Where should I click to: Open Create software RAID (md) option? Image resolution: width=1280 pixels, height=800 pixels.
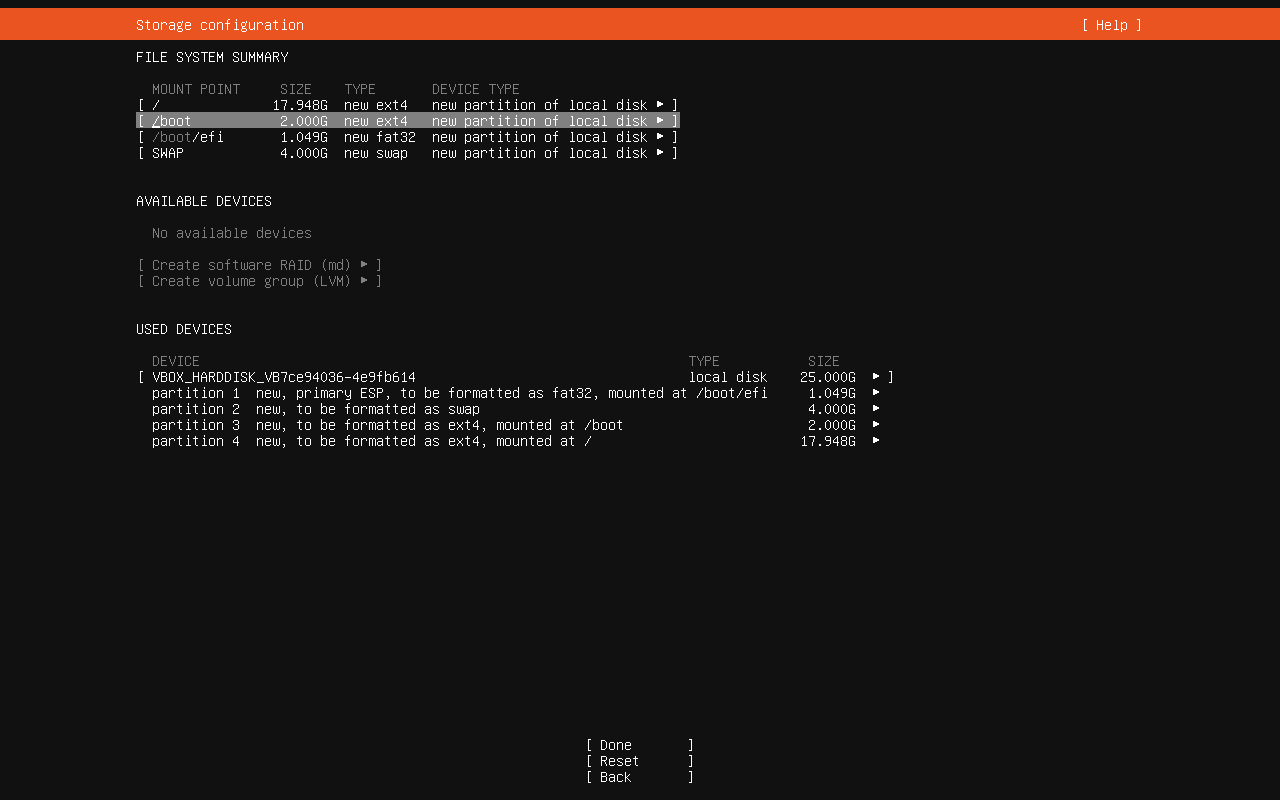point(260,265)
